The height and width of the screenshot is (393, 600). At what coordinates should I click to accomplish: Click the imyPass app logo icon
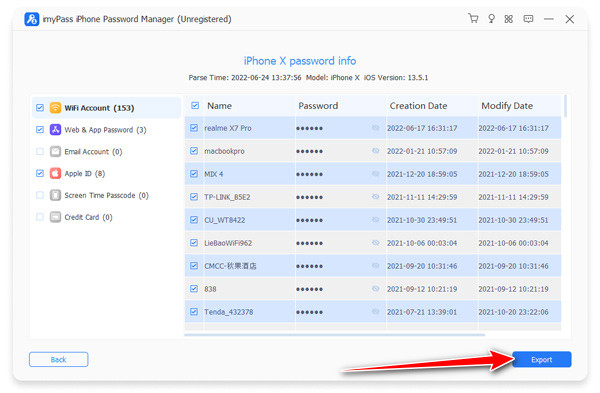32,19
